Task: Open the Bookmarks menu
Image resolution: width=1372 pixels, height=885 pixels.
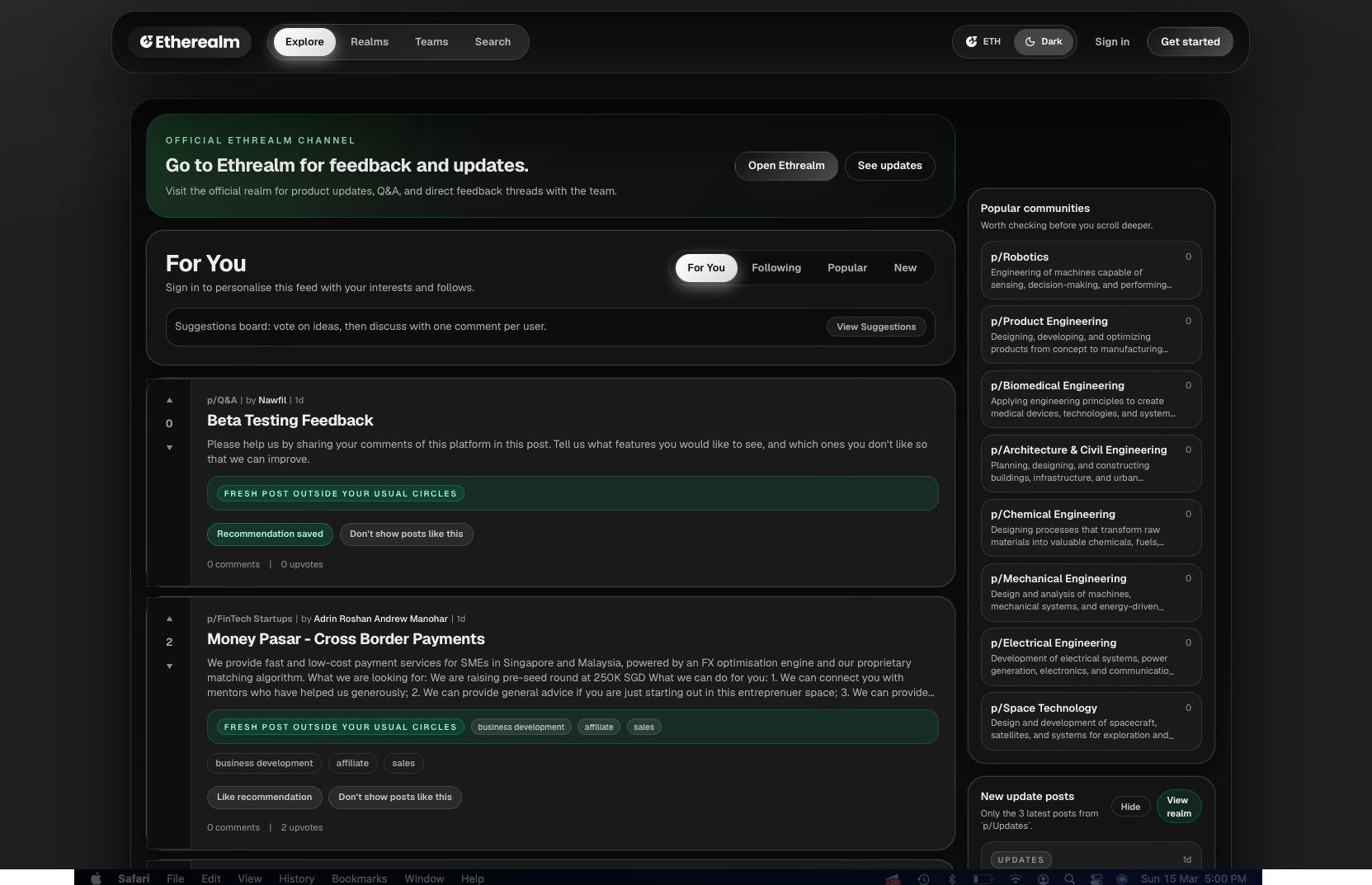Action: pos(359,878)
